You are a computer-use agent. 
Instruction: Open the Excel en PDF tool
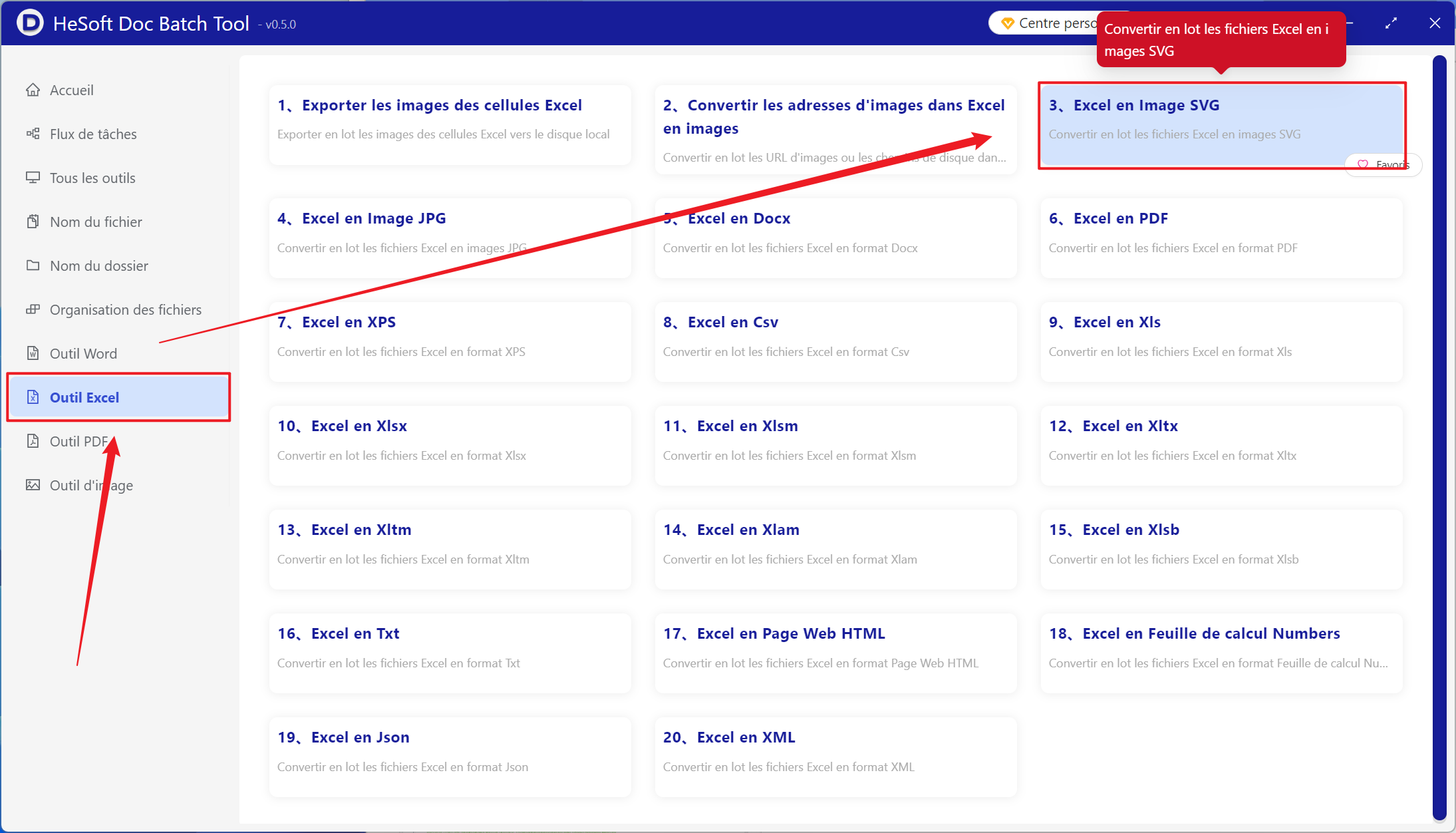(x=1221, y=238)
